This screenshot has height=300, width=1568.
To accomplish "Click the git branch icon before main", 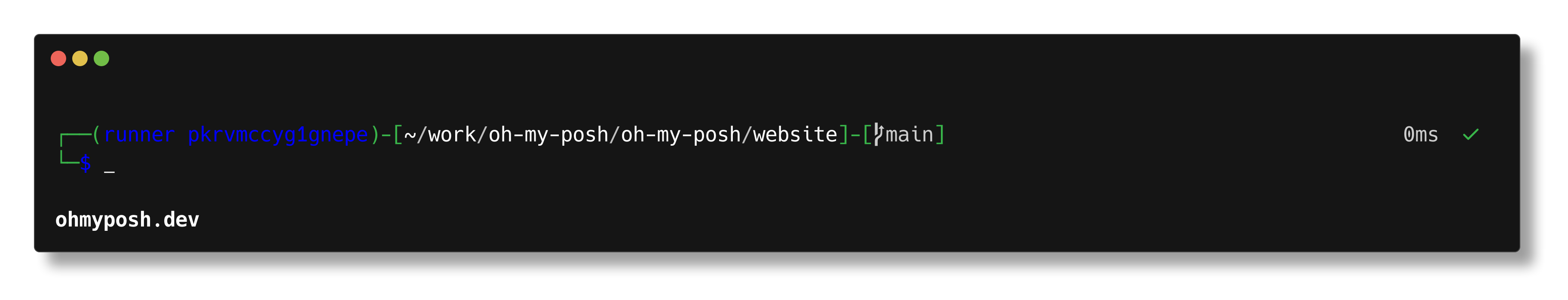I will (x=878, y=135).
